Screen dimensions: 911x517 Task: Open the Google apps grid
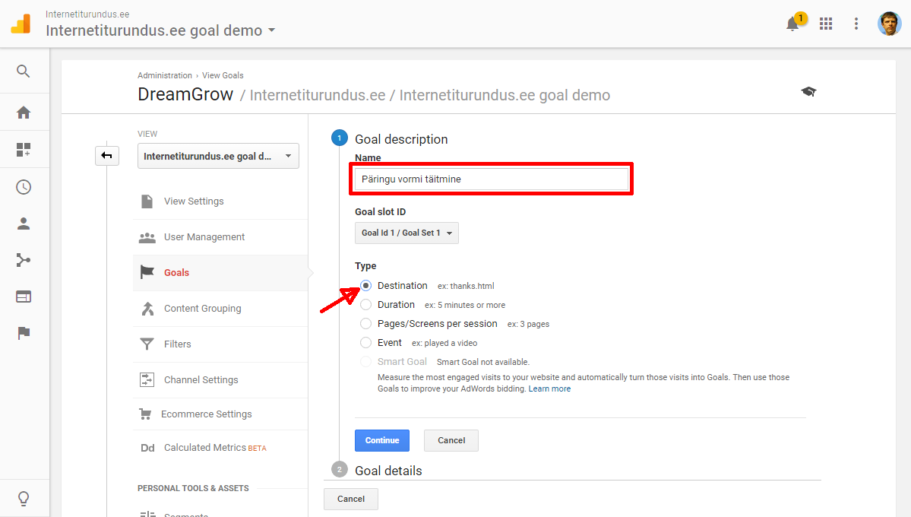tap(826, 23)
